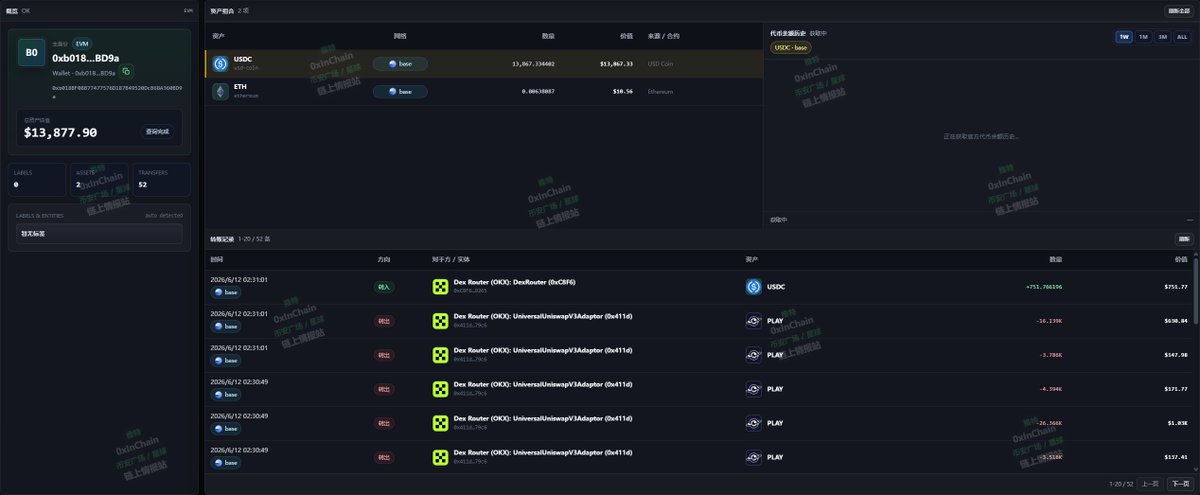
Task: Click the 转出 badge in the $147.98 transfer row
Action: click(x=384, y=355)
